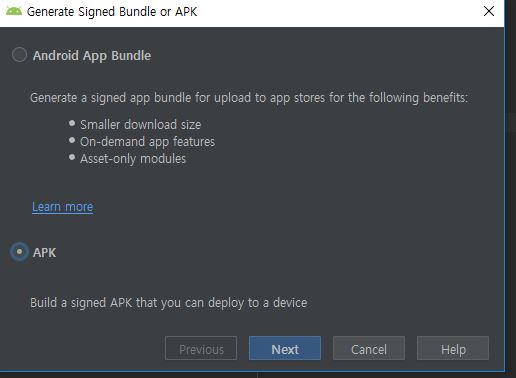Click the 'Build a signed APK' description
Viewport: 516px width, 378px height.
tap(168, 303)
